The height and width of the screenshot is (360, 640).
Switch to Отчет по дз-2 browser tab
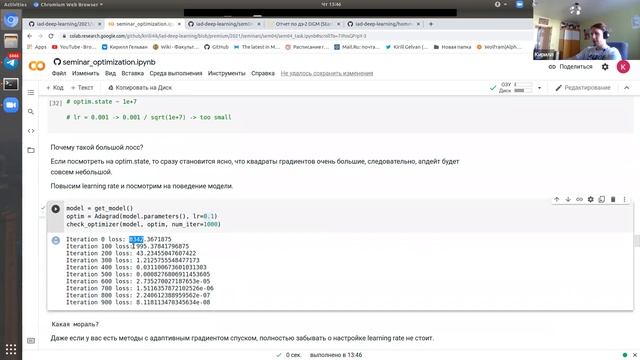tap(303, 24)
